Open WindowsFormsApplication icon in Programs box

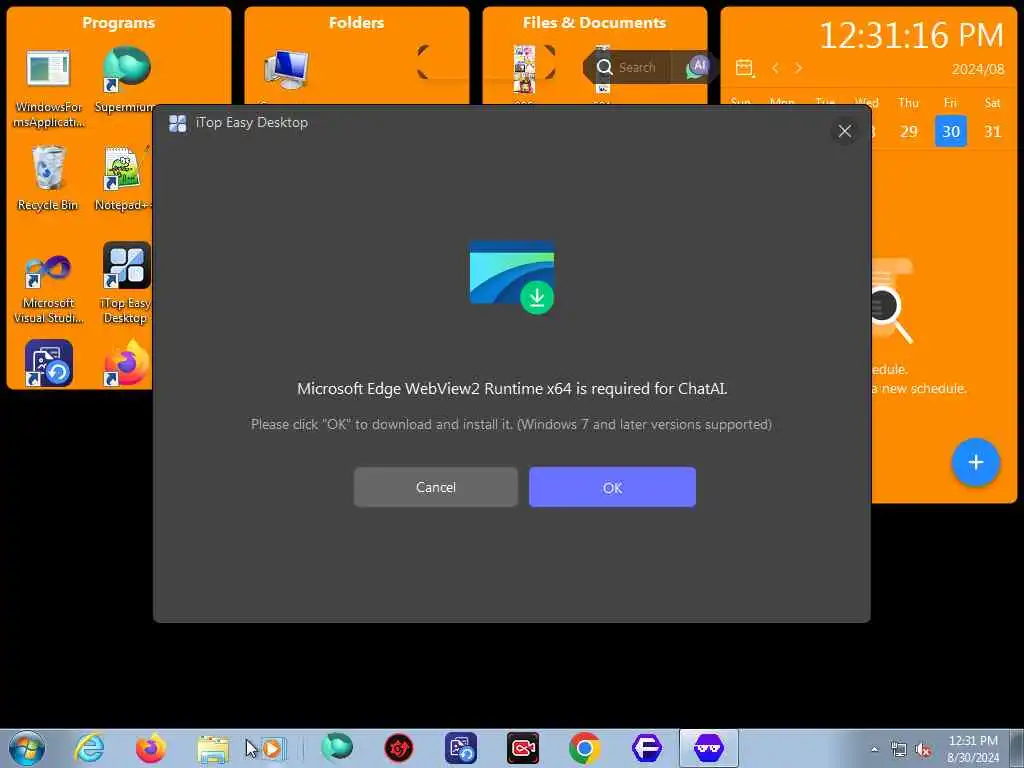pos(48,88)
